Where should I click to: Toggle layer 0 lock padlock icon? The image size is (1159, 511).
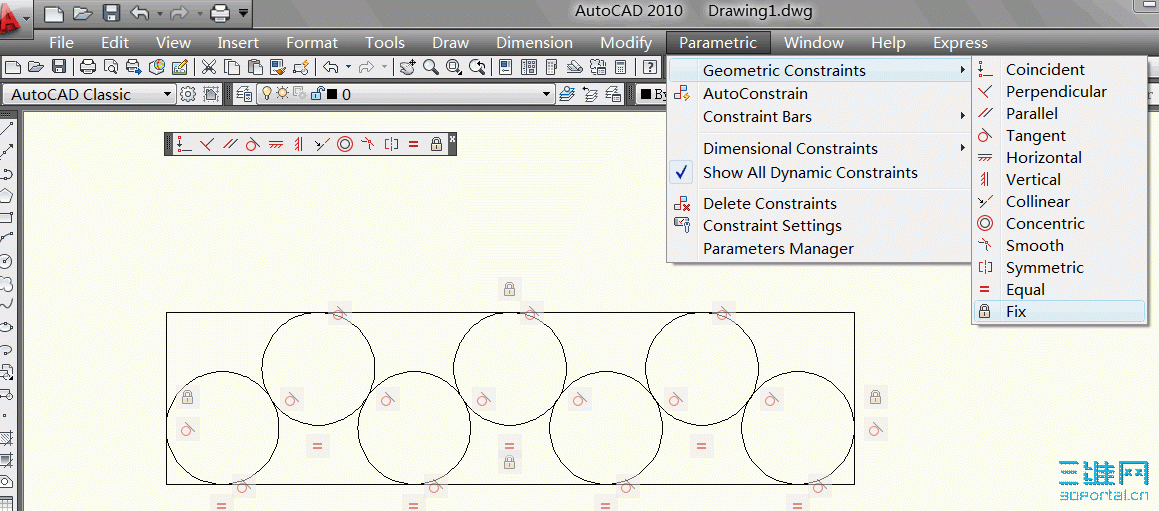coord(318,94)
